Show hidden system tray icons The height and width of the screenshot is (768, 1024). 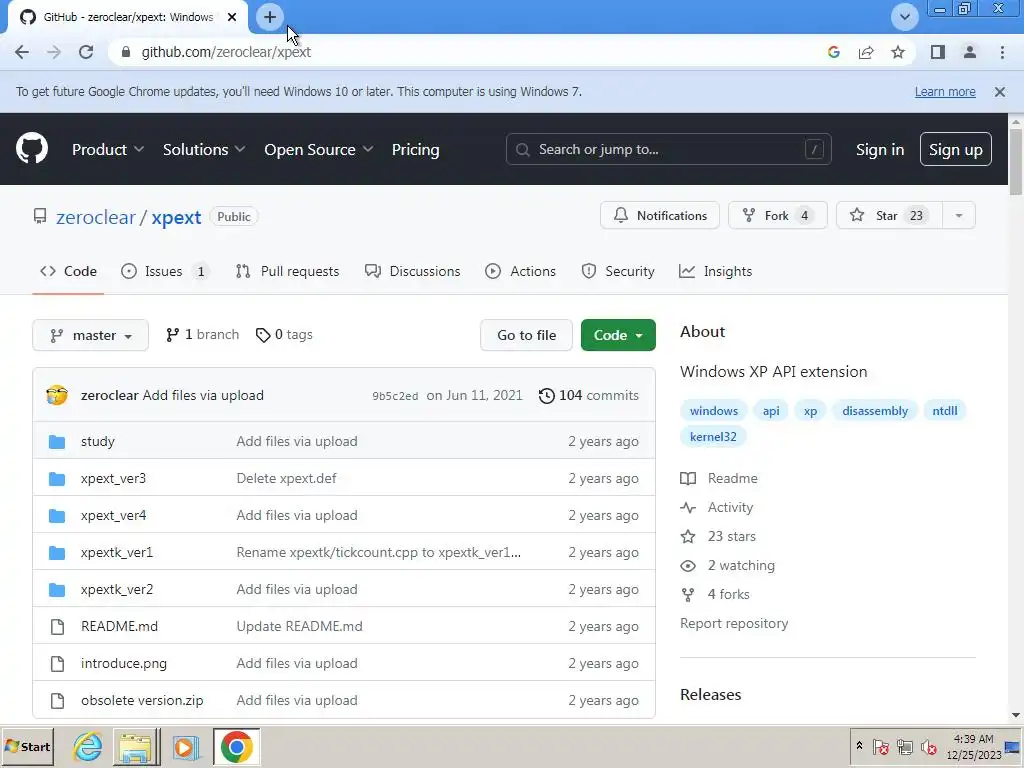tap(859, 746)
